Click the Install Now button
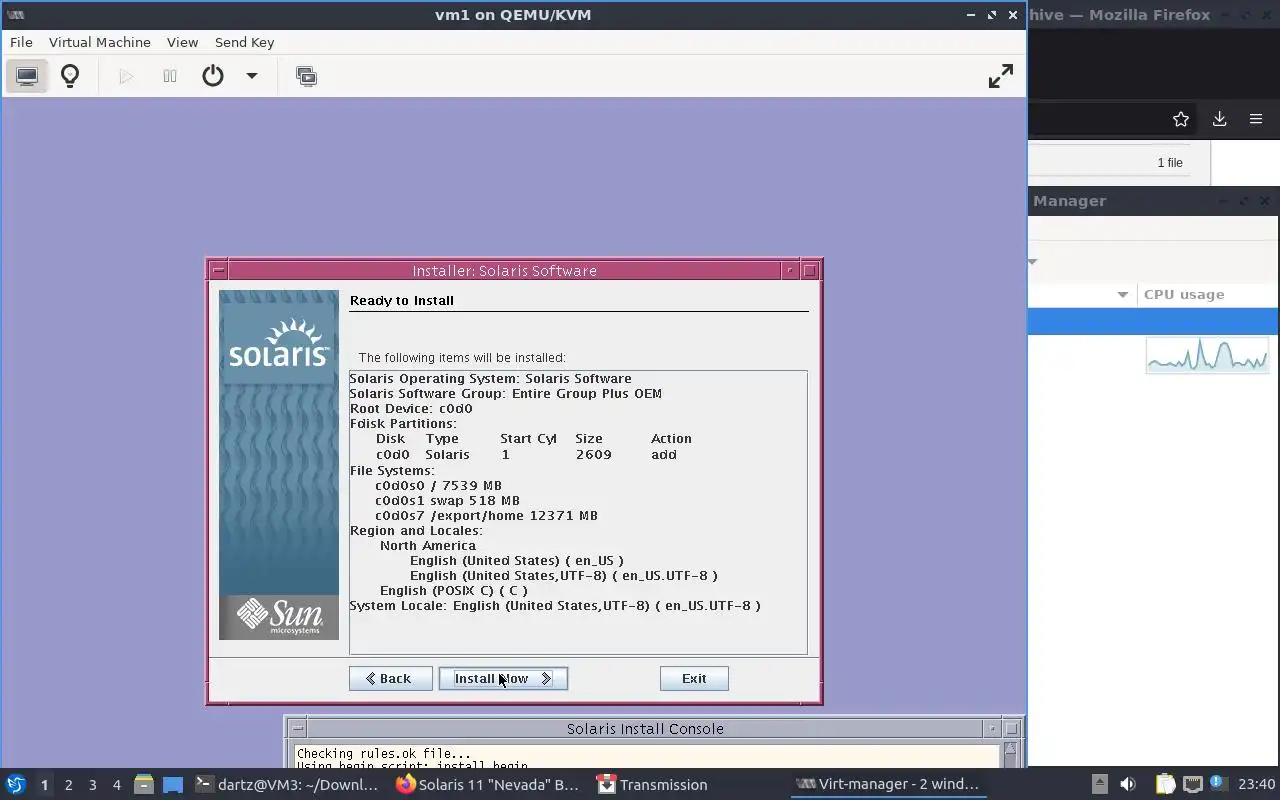1280x800 pixels. 503,678
